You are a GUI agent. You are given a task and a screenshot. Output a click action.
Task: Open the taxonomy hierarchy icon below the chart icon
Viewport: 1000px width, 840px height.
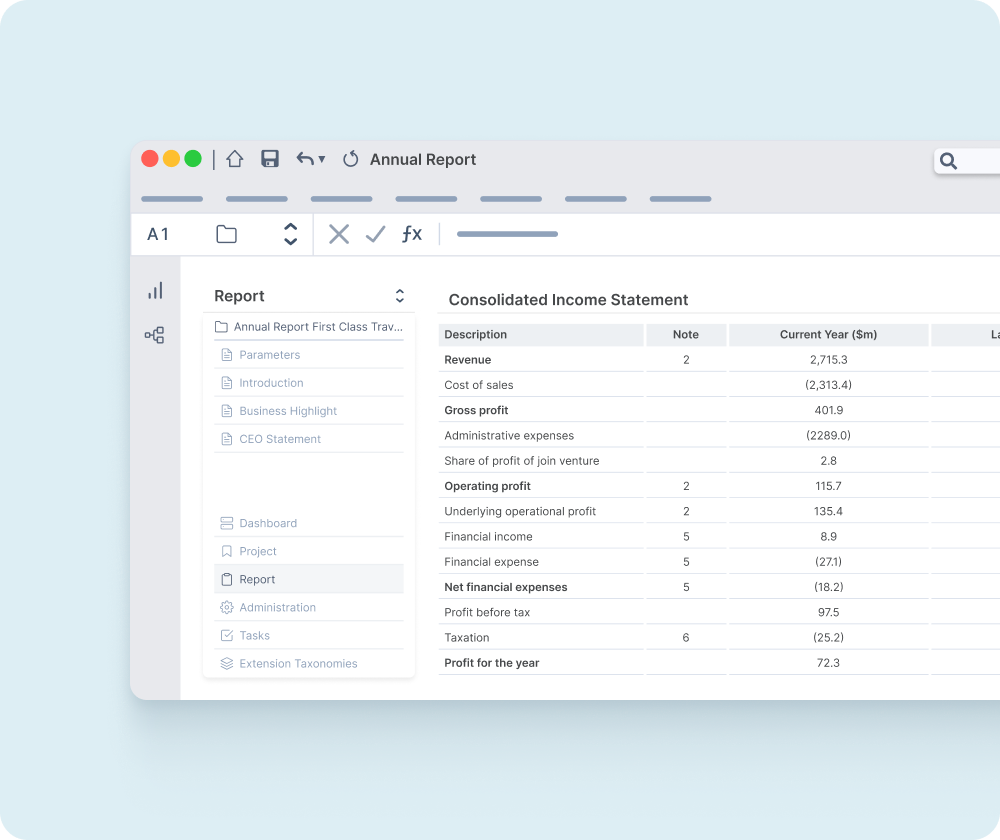[155, 335]
